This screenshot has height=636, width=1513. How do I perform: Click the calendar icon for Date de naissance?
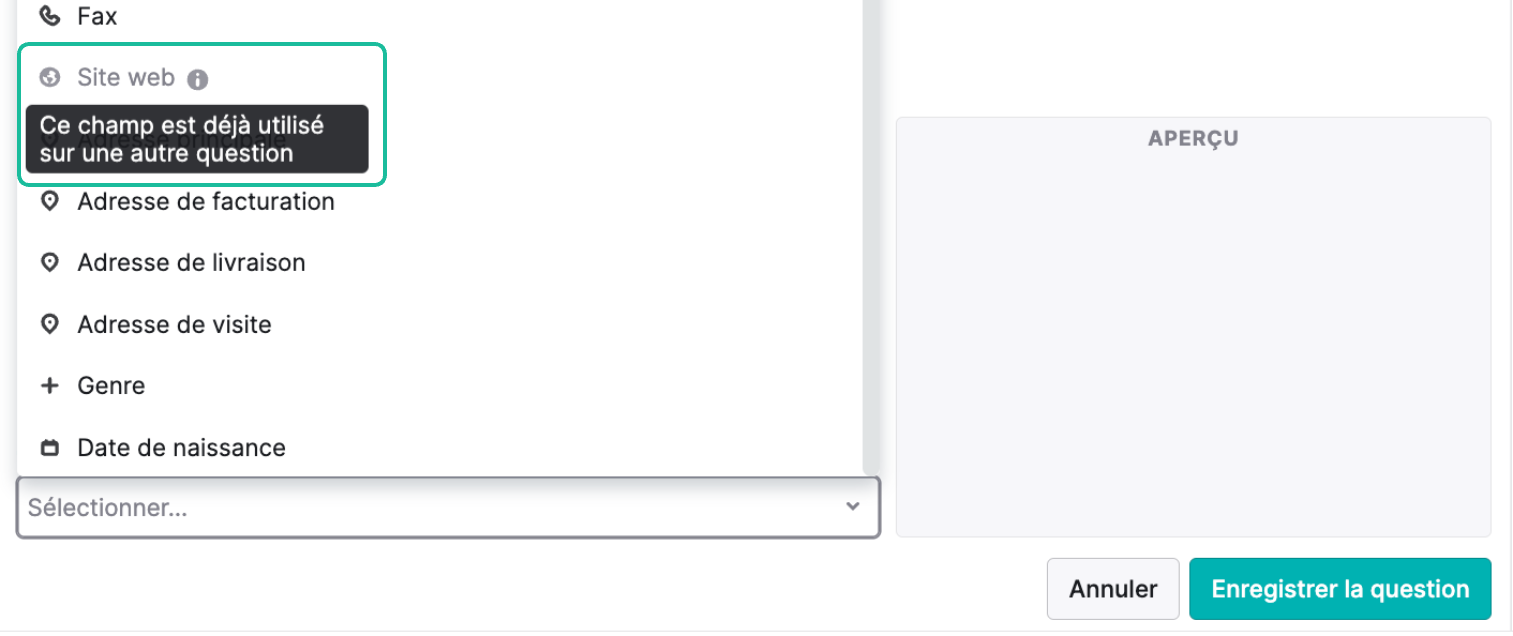click(x=49, y=448)
